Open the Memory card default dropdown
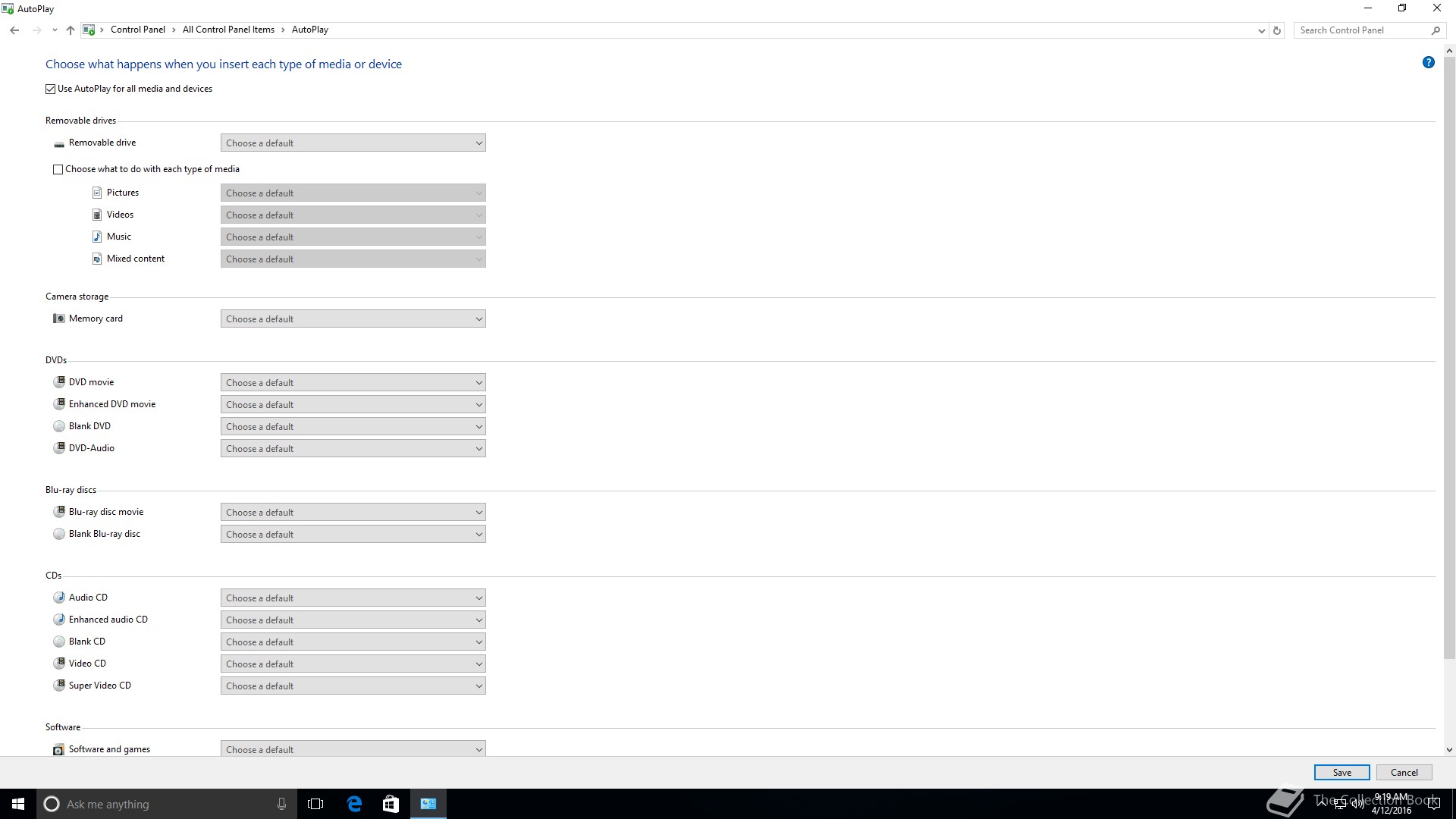Viewport: 1456px width, 819px height. click(353, 319)
